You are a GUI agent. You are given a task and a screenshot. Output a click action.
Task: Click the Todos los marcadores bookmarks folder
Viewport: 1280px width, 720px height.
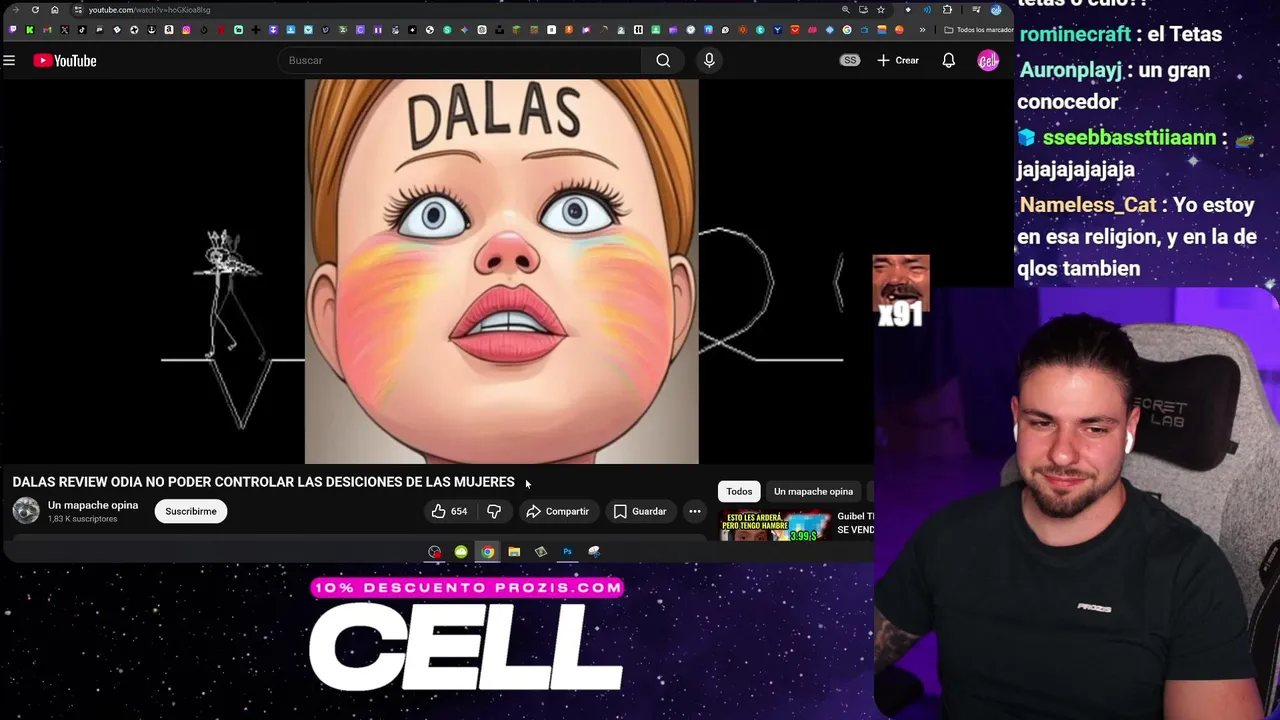coord(978,30)
